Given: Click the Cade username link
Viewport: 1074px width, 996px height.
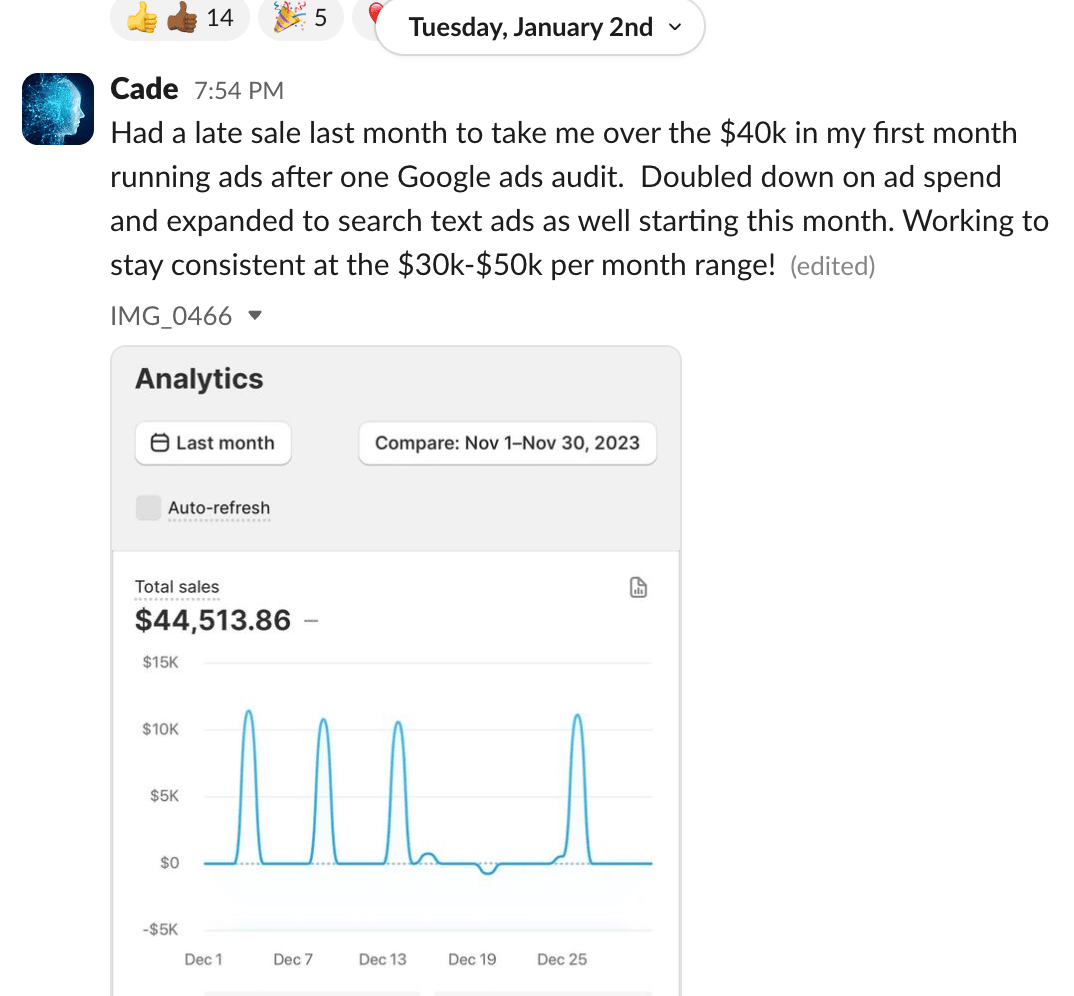Looking at the screenshot, I should coord(144,89).
